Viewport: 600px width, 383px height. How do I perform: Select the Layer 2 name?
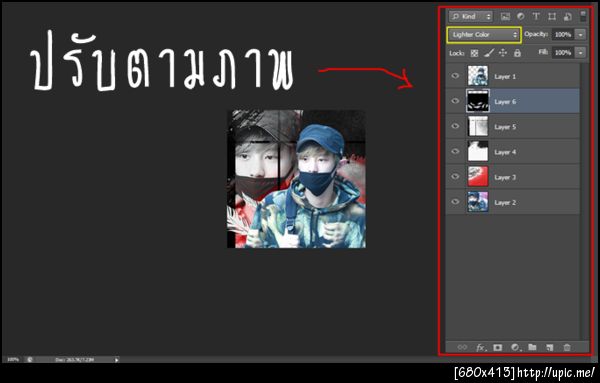[505, 202]
